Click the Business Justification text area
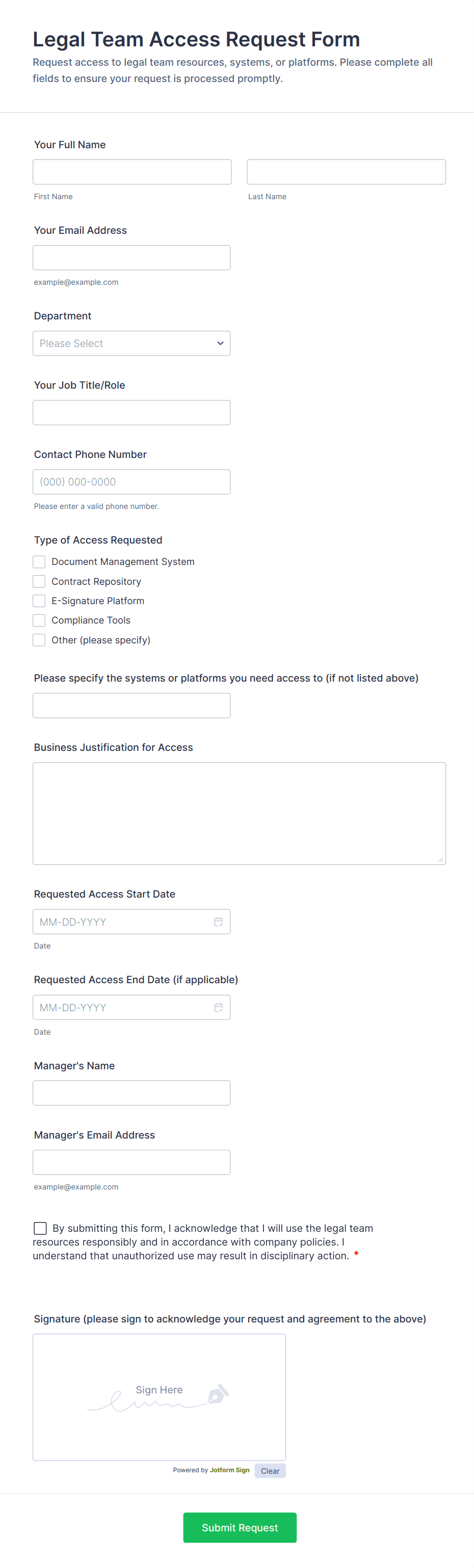This screenshot has width=474, height=1568. (239, 813)
